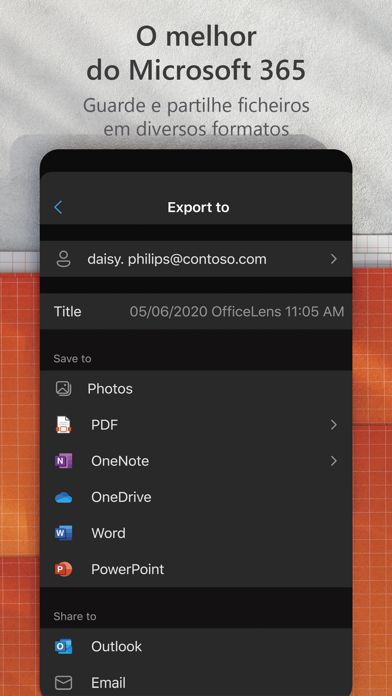
Task: Tap the Export to header
Action: pyautogui.click(x=198, y=207)
